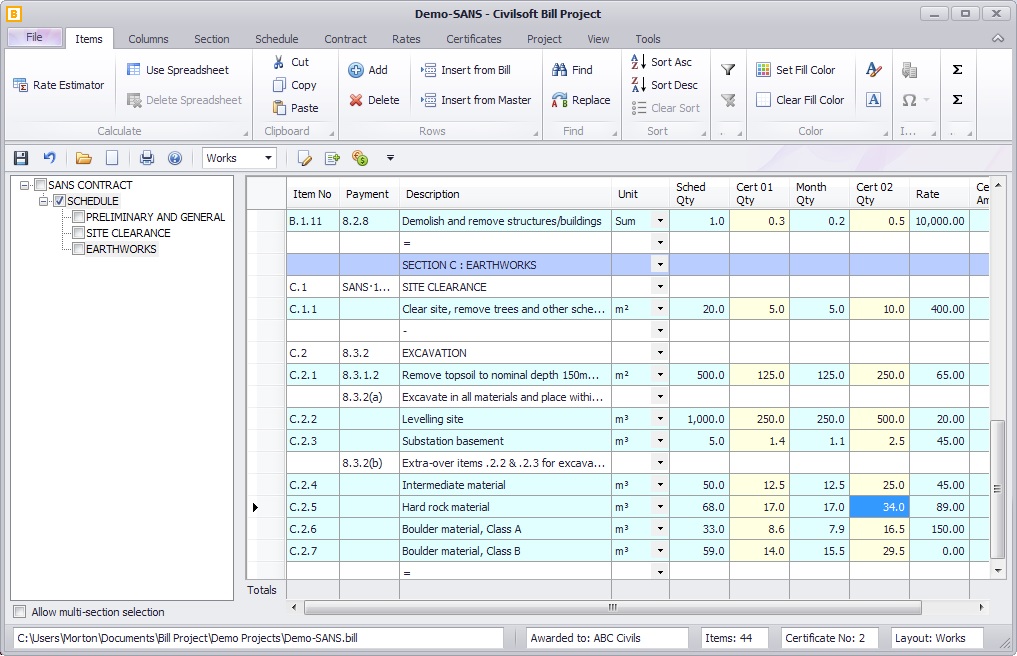Click the Intermediate material description cell
The width and height of the screenshot is (1017, 656).
coord(505,485)
